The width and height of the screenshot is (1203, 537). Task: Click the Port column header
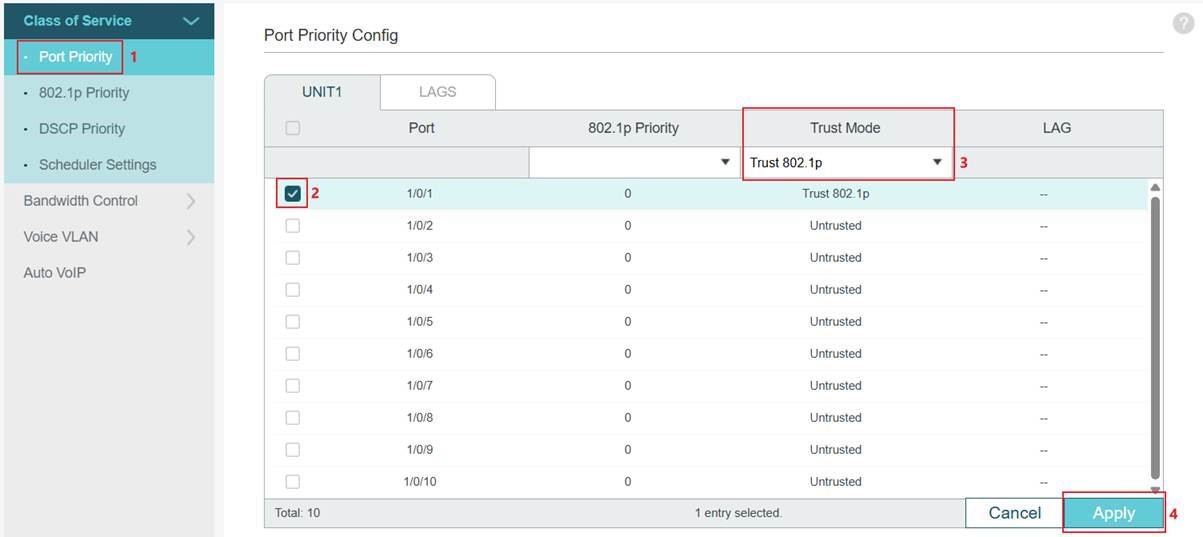tap(421, 128)
